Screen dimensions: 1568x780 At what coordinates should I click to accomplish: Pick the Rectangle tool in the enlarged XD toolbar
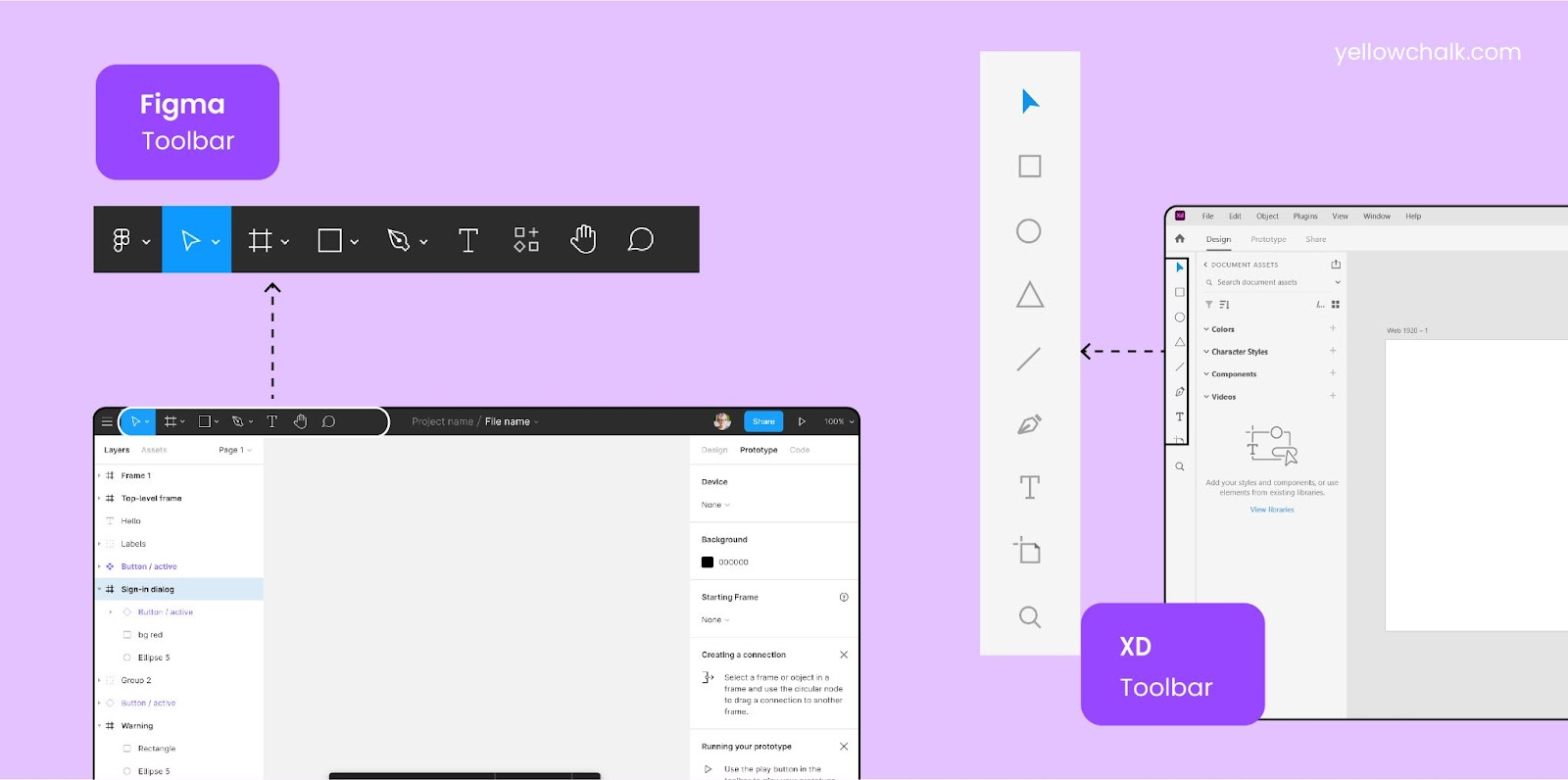[x=1030, y=166]
